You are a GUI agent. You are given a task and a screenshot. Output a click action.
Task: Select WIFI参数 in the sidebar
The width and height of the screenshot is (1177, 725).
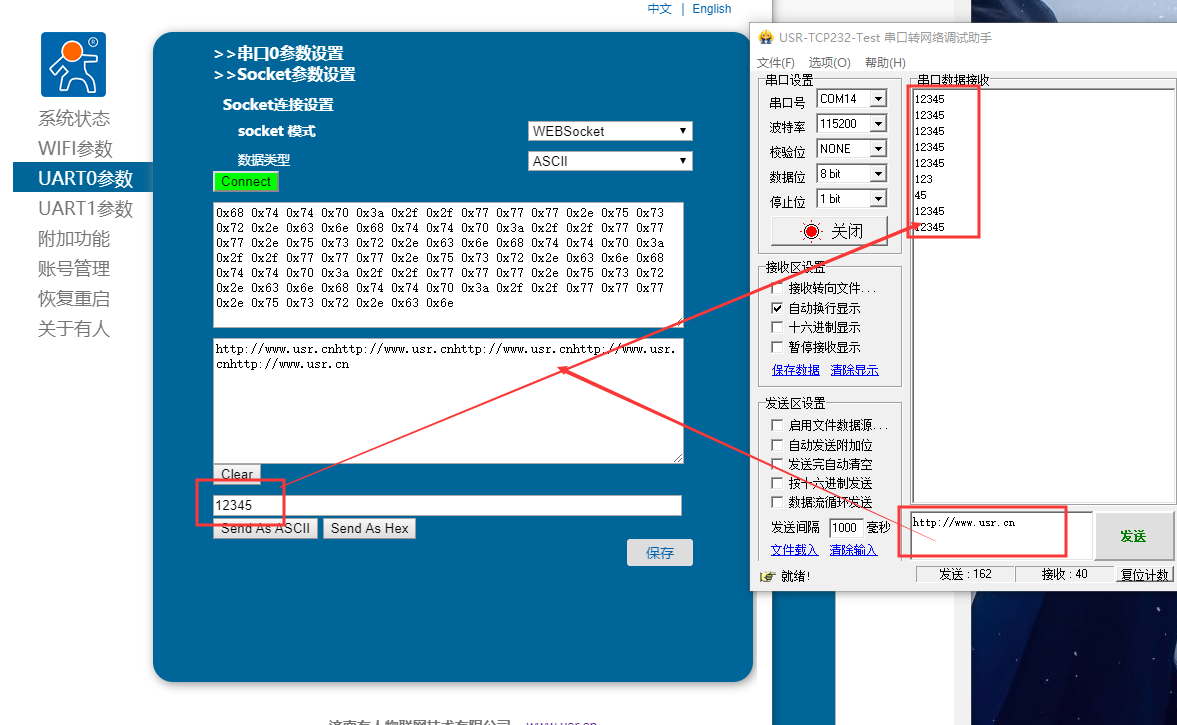click(75, 149)
